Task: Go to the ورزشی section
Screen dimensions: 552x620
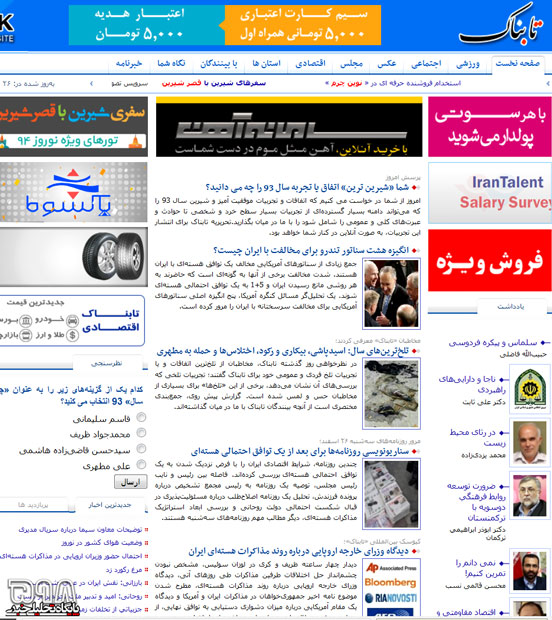Action: pos(468,64)
